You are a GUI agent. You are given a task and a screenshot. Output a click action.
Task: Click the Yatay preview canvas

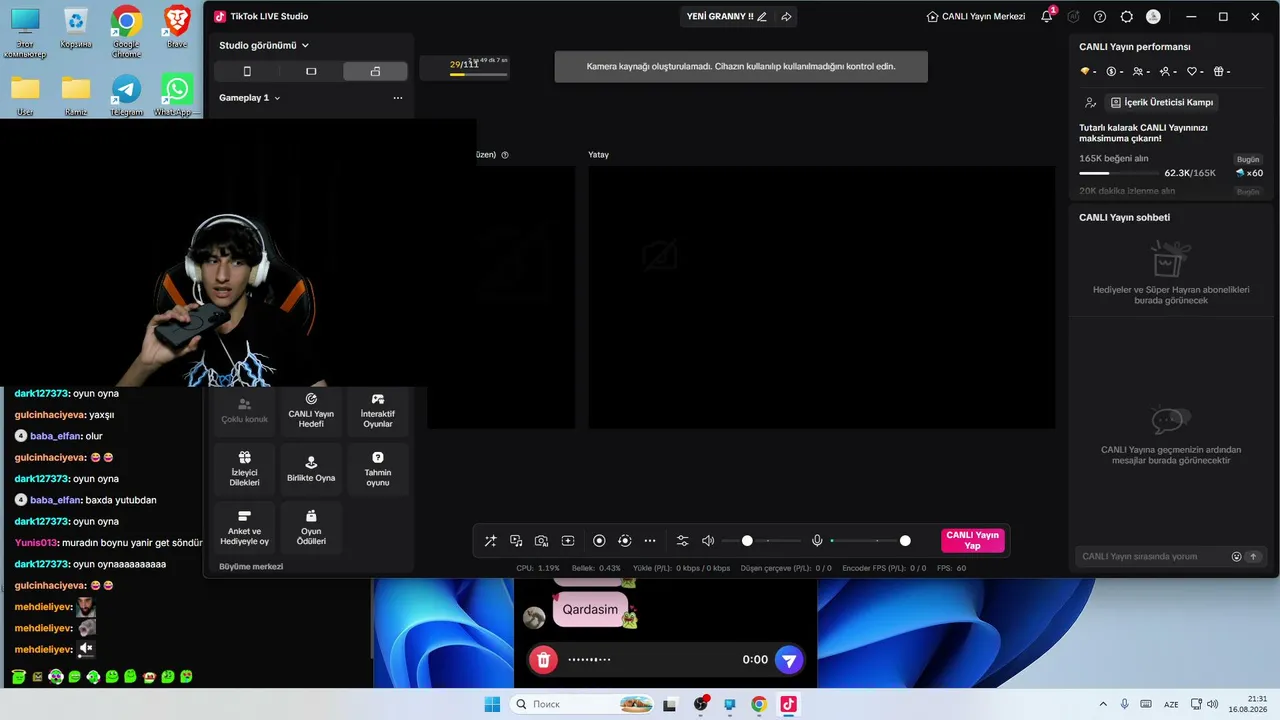[x=822, y=297]
